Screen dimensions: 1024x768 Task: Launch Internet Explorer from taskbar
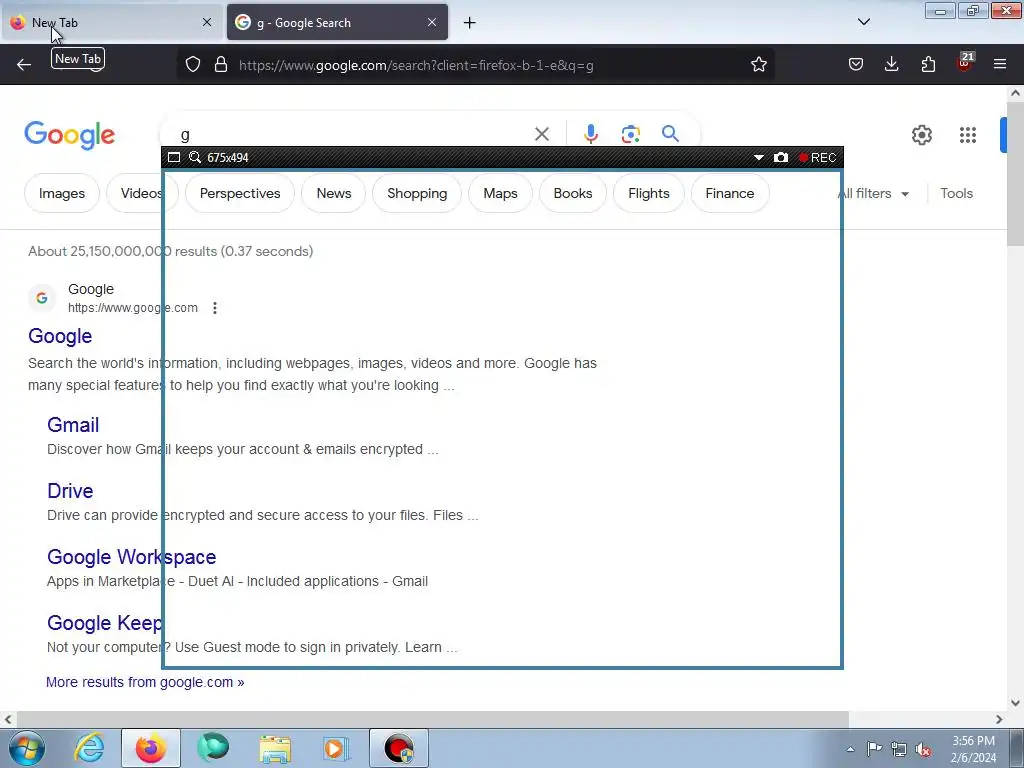click(89, 748)
